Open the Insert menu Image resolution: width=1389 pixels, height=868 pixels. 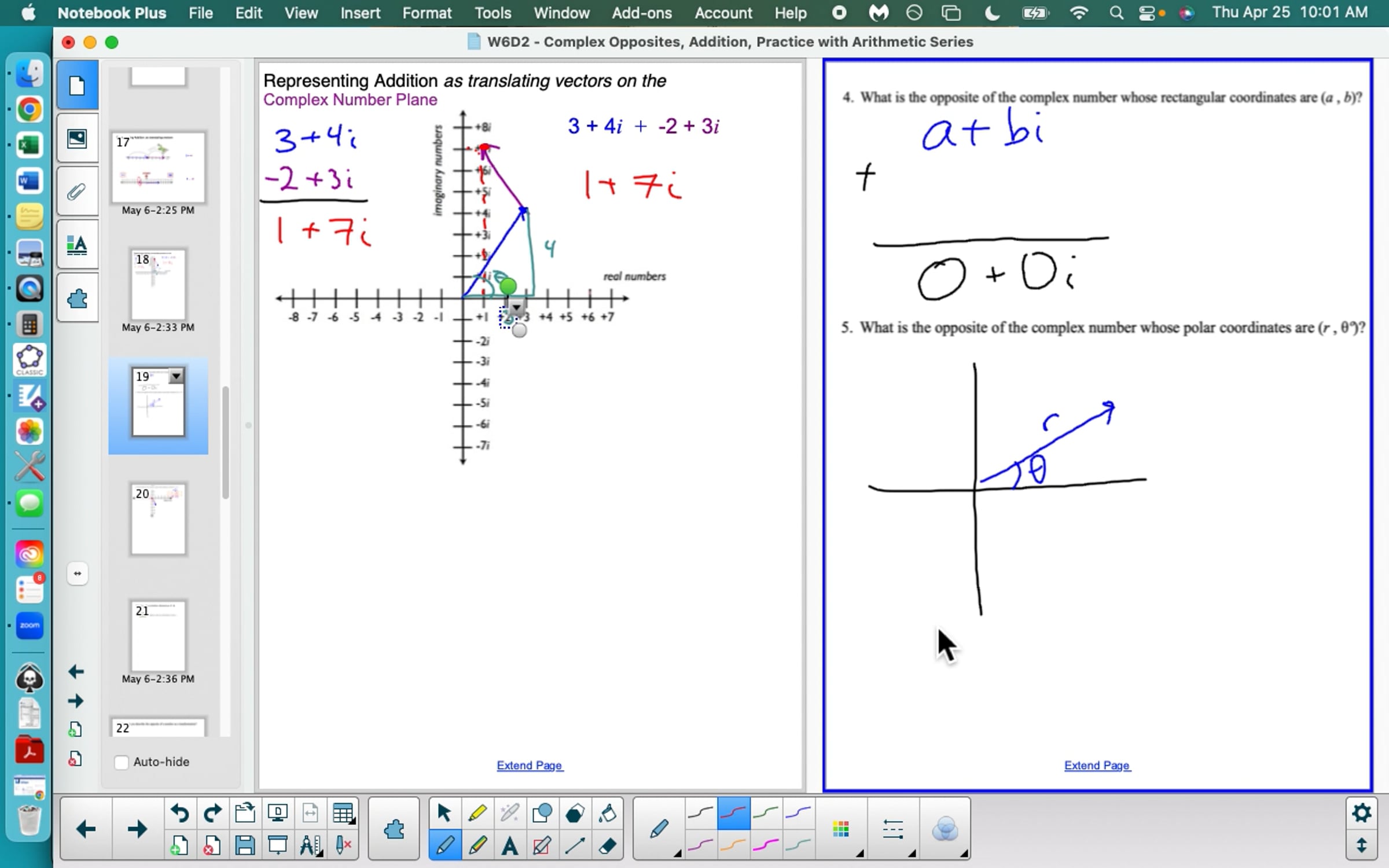coord(360,13)
